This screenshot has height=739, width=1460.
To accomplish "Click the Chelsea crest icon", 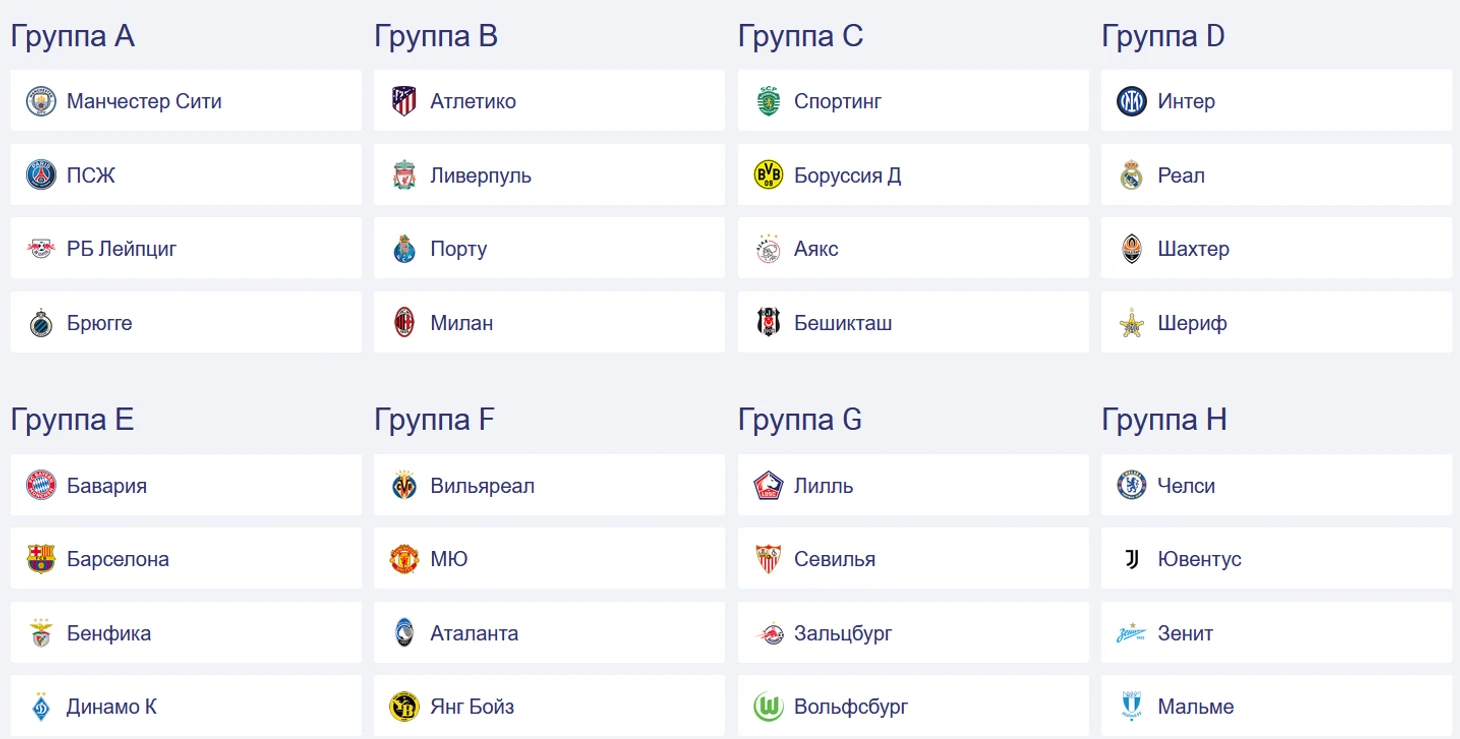I will (x=1131, y=486).
